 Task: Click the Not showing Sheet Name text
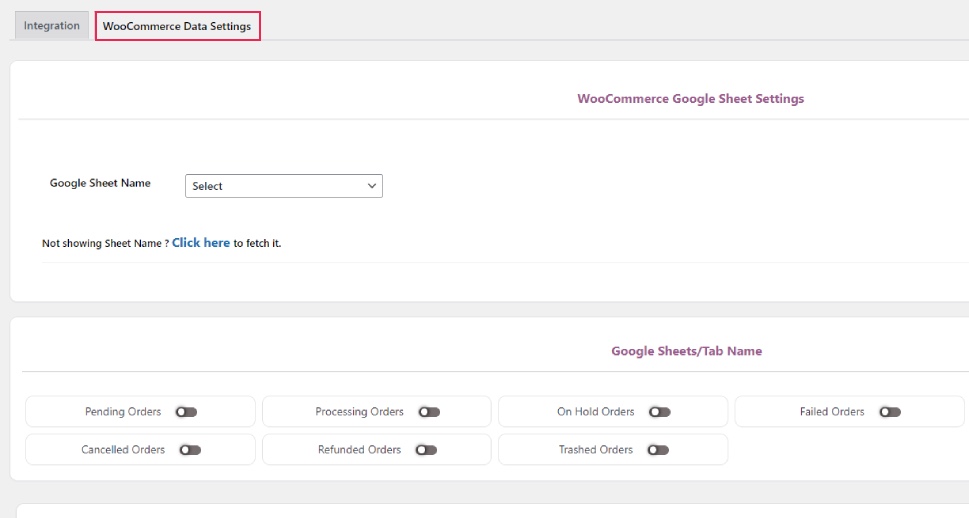click(x=105, y=244)
